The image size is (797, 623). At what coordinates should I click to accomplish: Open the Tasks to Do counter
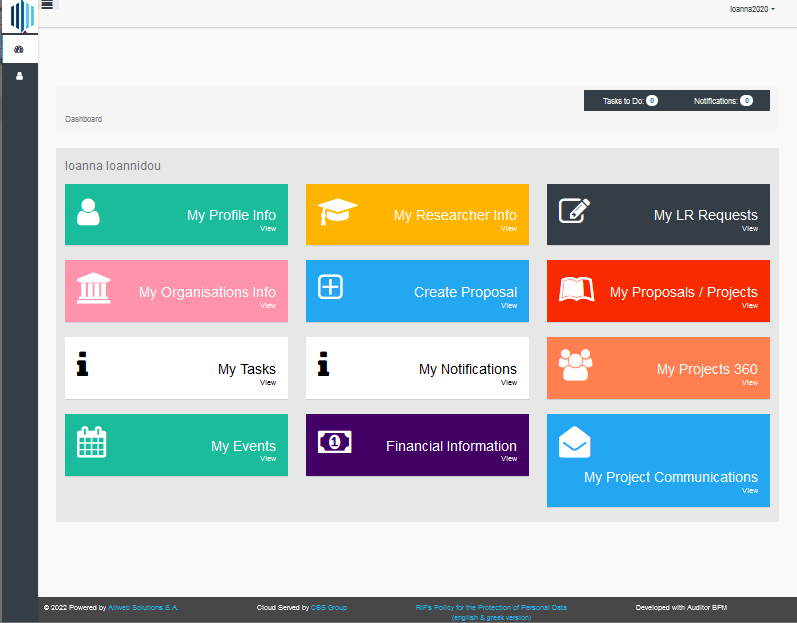coord(630,101)
